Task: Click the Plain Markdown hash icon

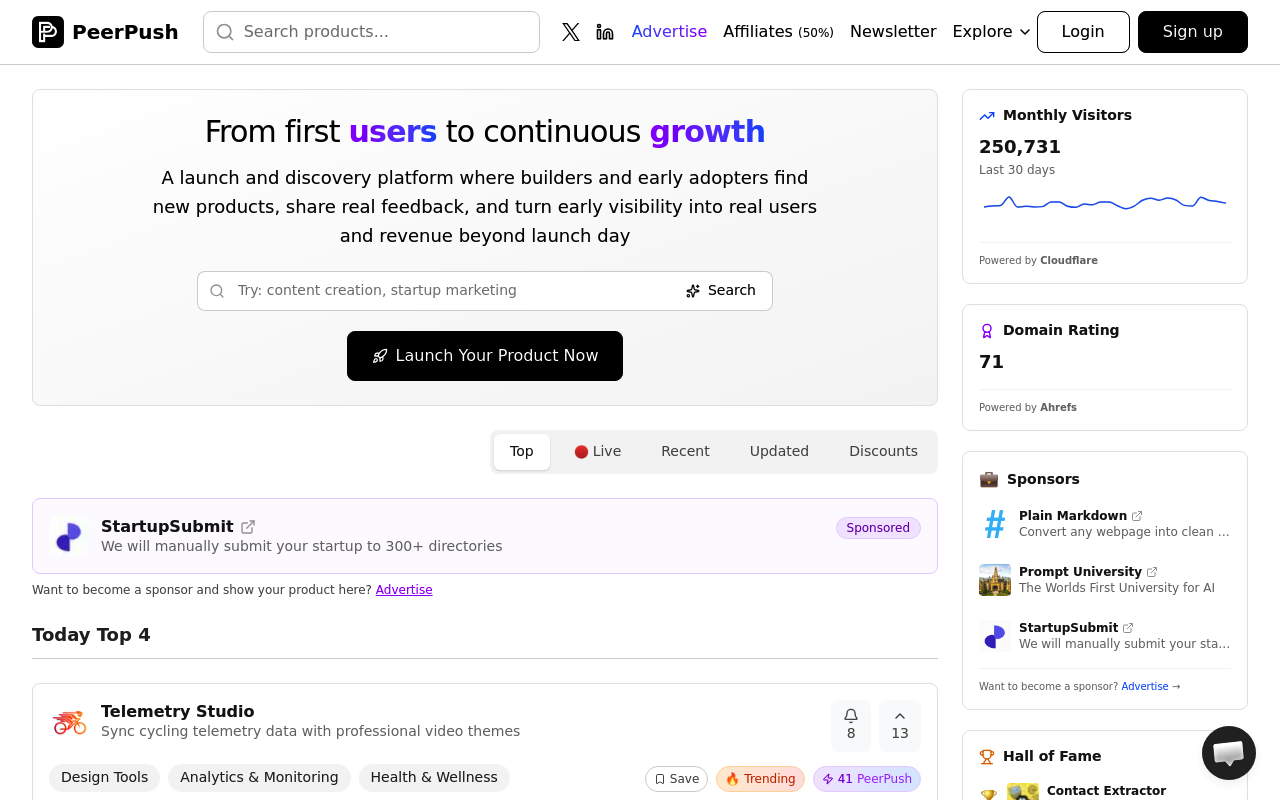Action: 995,524
